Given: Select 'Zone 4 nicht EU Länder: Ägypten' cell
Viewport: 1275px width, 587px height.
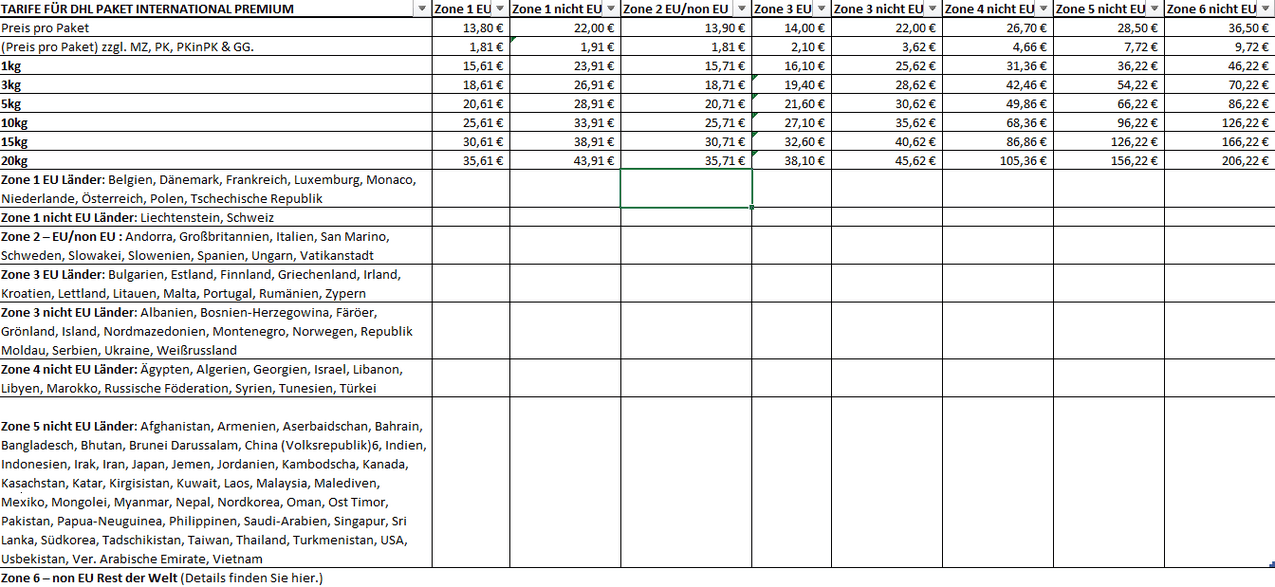Looking at the screenshot, I should tap(216, 378).
